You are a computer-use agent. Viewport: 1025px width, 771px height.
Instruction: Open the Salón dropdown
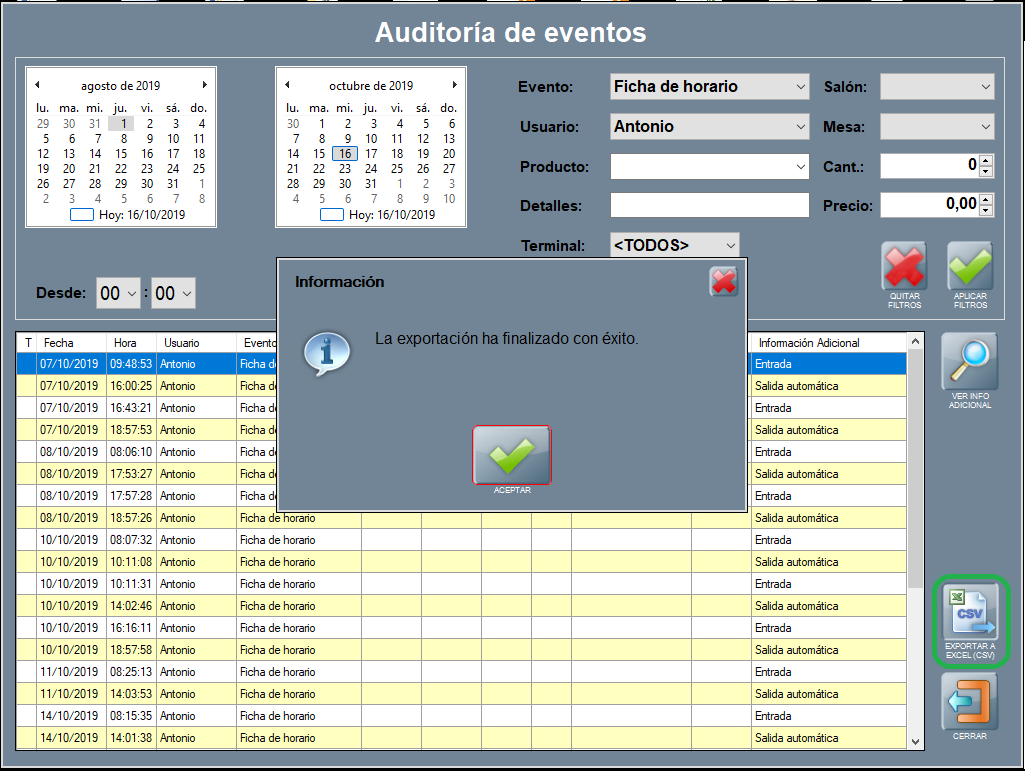tap(985, 87)
